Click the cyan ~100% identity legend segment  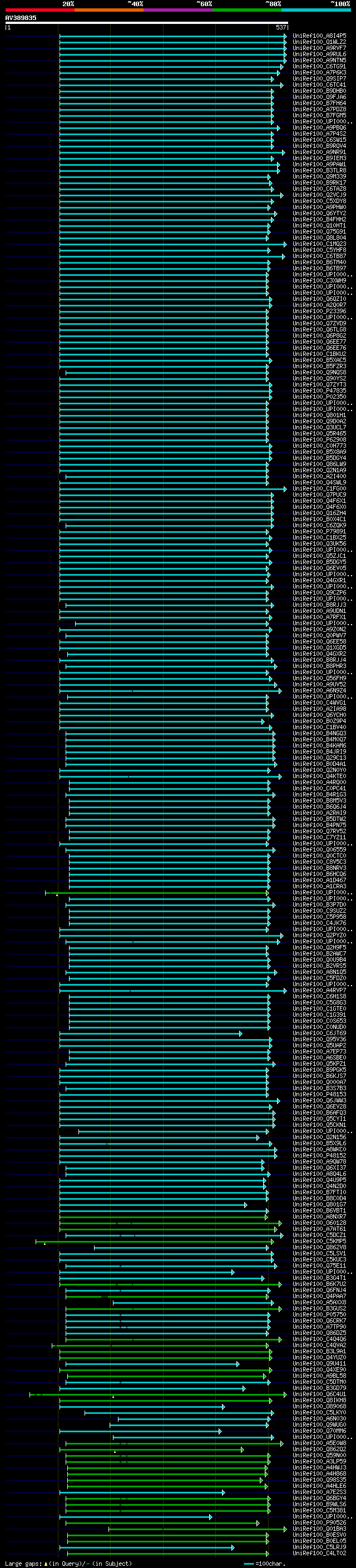[317, 10]
